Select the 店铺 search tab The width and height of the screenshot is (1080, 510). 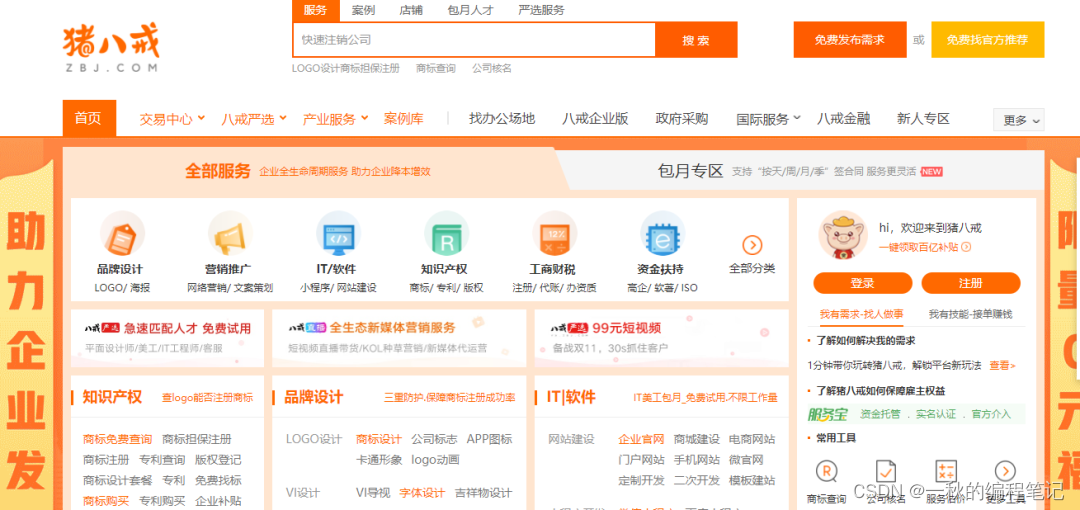coord(411,10)
